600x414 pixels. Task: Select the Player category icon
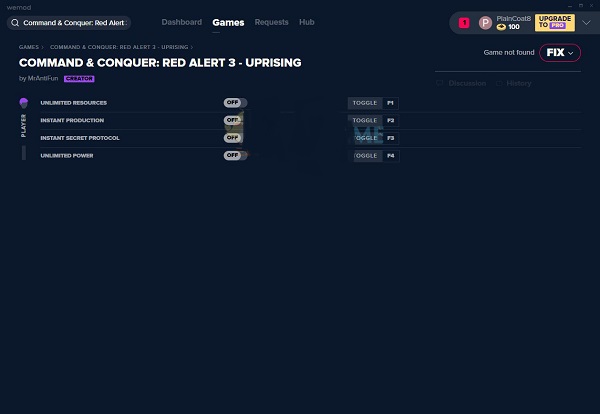pyautogui.click(x=24, y=103)
